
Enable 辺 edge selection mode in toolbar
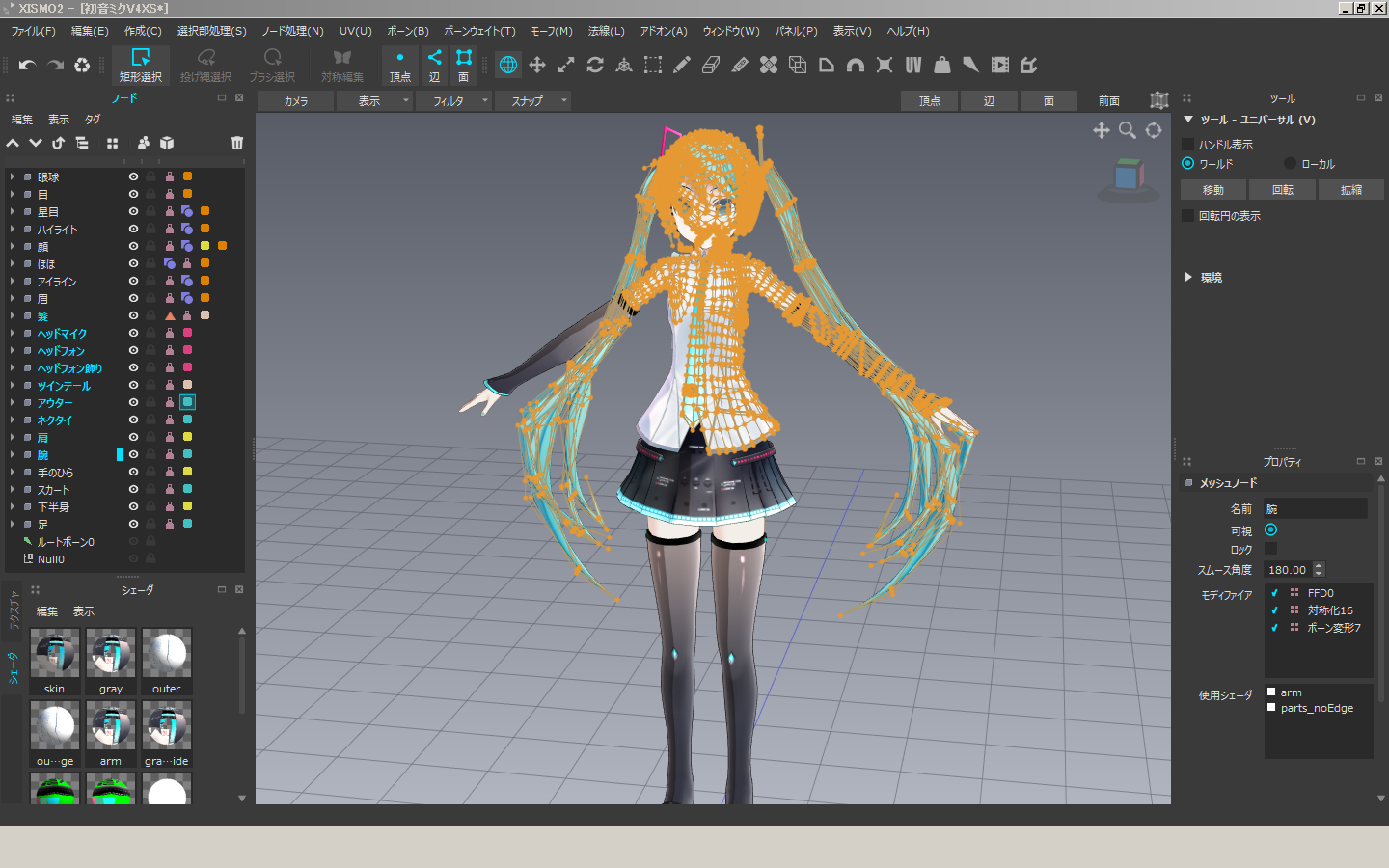pyautogui.click(x=435, y=66)
